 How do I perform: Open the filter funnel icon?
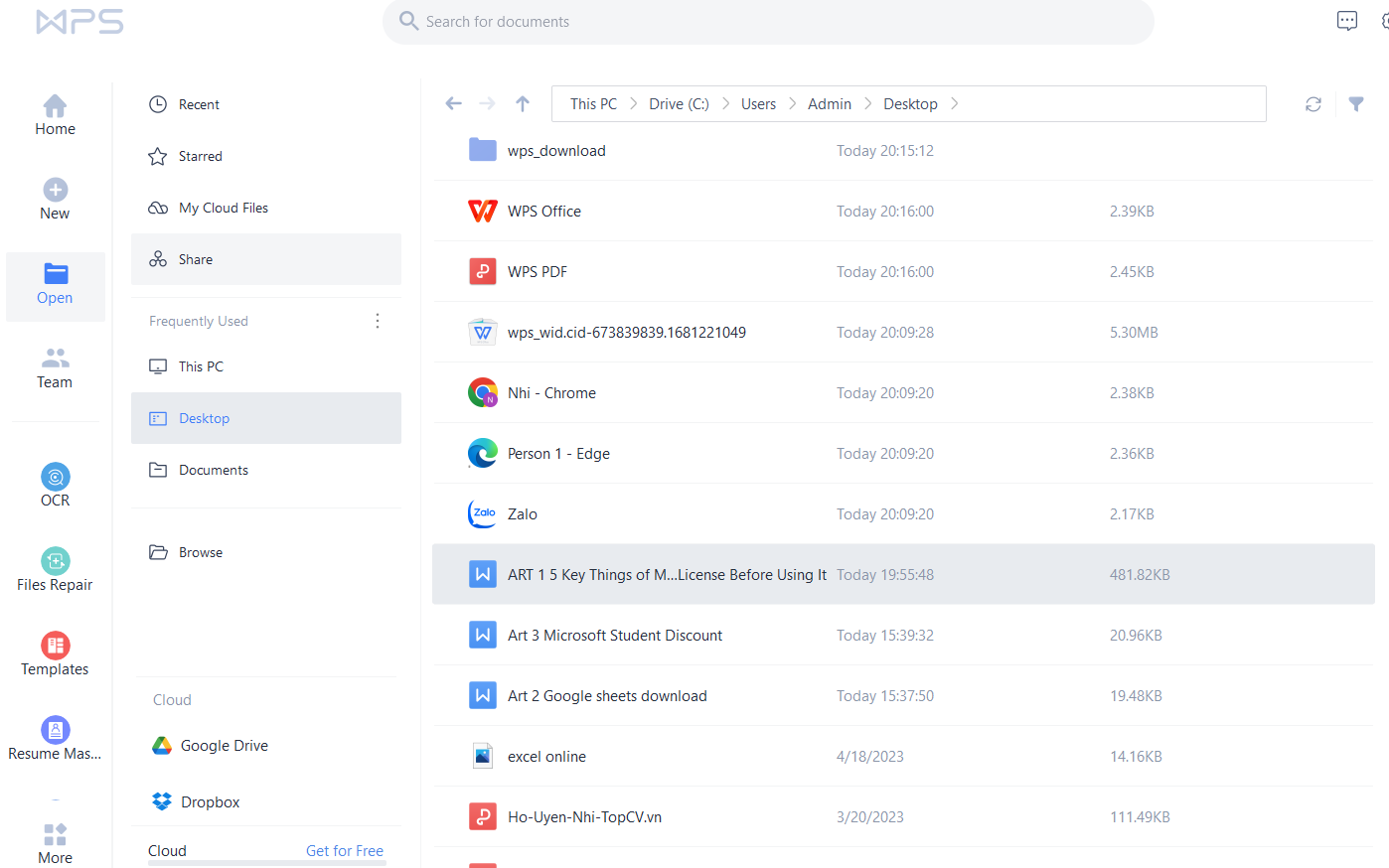click(1356, 103)
